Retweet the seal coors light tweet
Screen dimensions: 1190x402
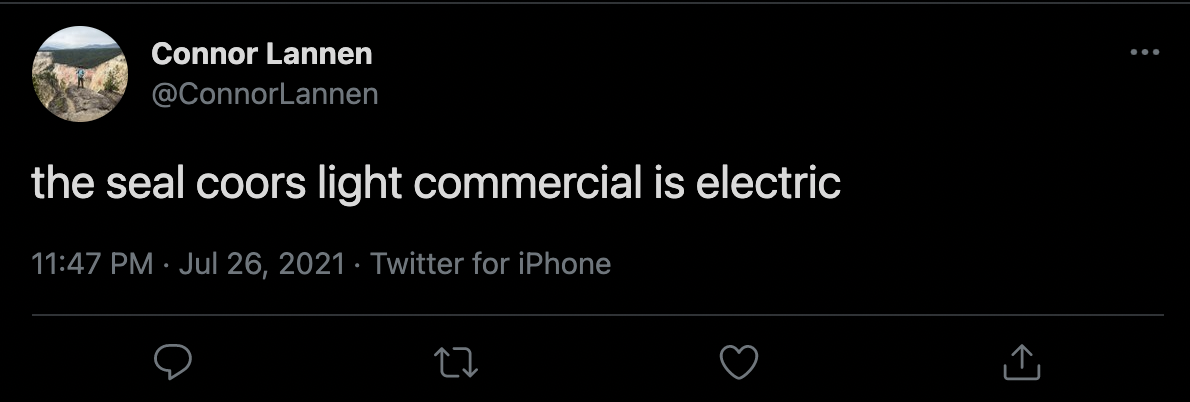point(456,363)
